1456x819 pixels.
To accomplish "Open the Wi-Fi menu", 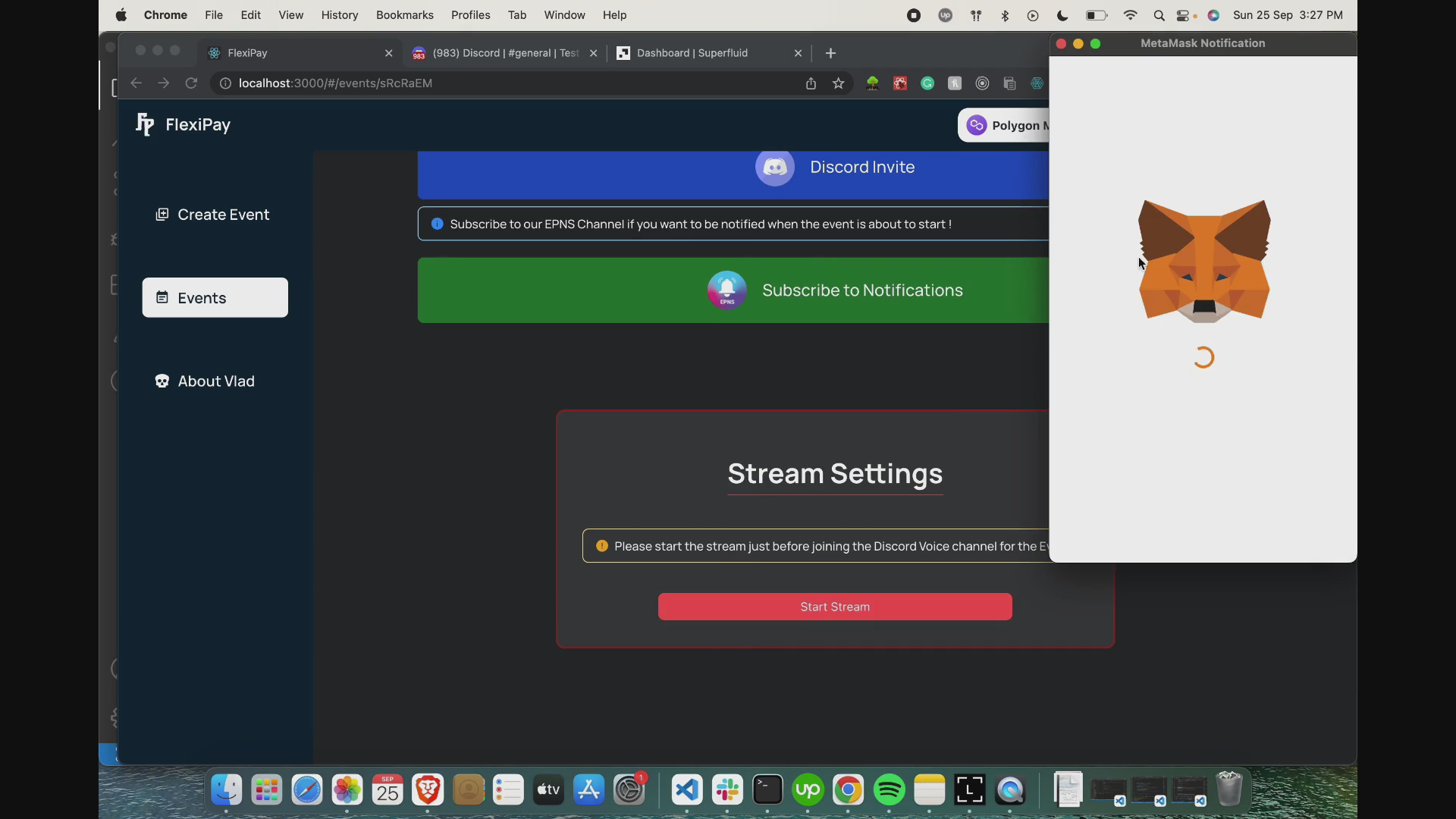I will tap(1130, 15).
